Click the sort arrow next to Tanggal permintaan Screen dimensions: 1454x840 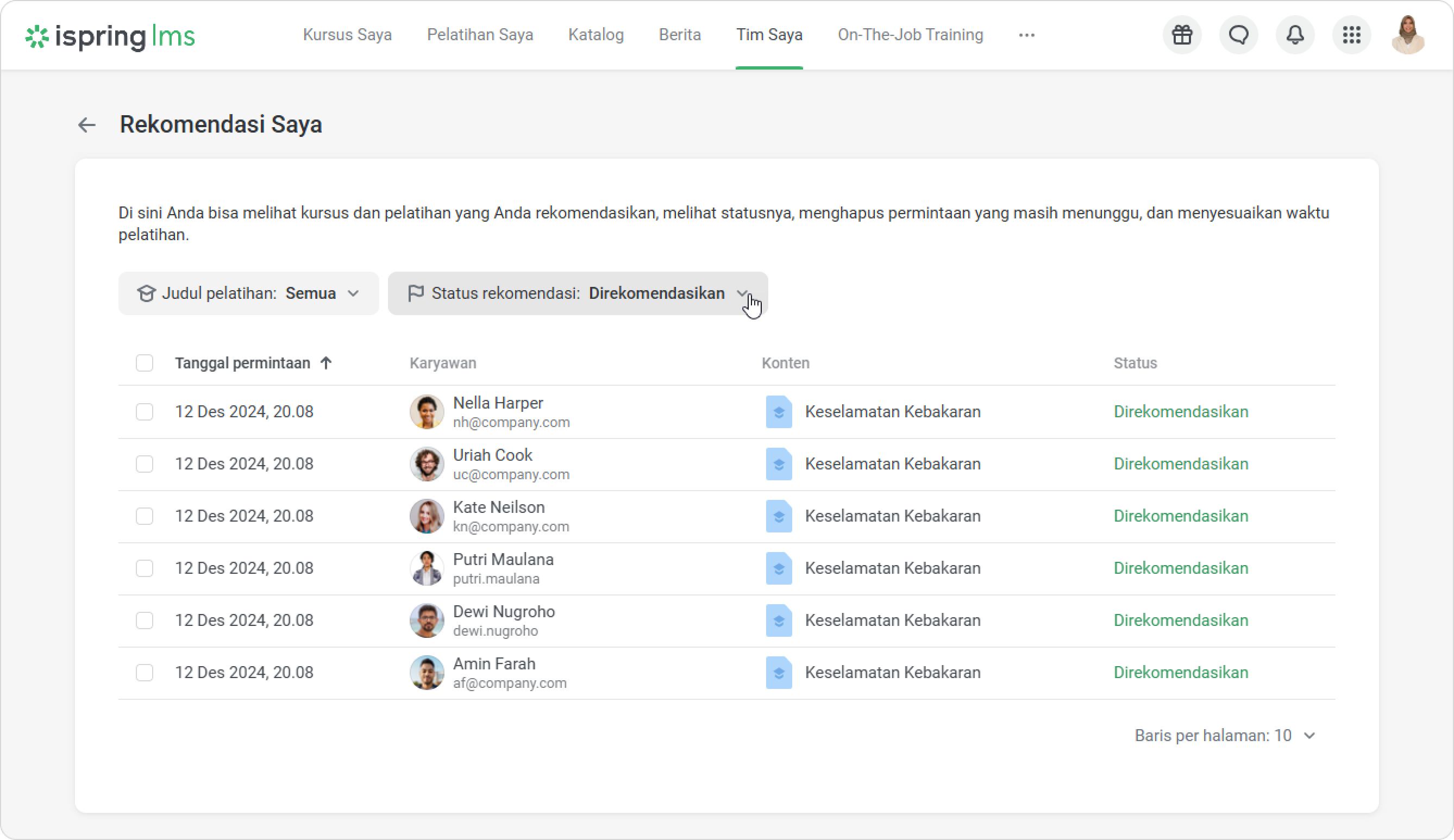[327, 363]
